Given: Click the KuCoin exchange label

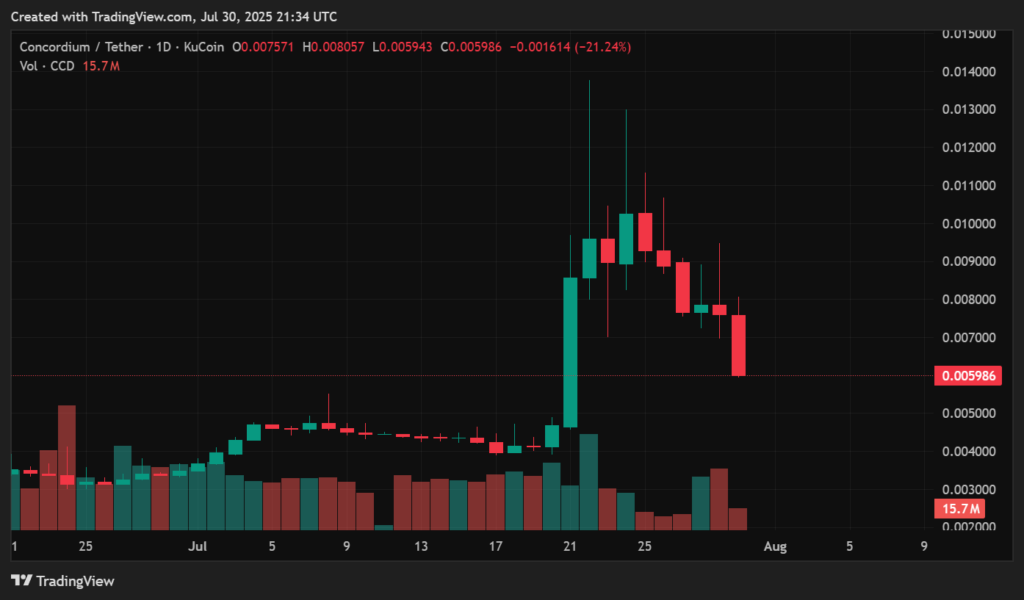Looking at the screenshot, I should click(205, 46).
